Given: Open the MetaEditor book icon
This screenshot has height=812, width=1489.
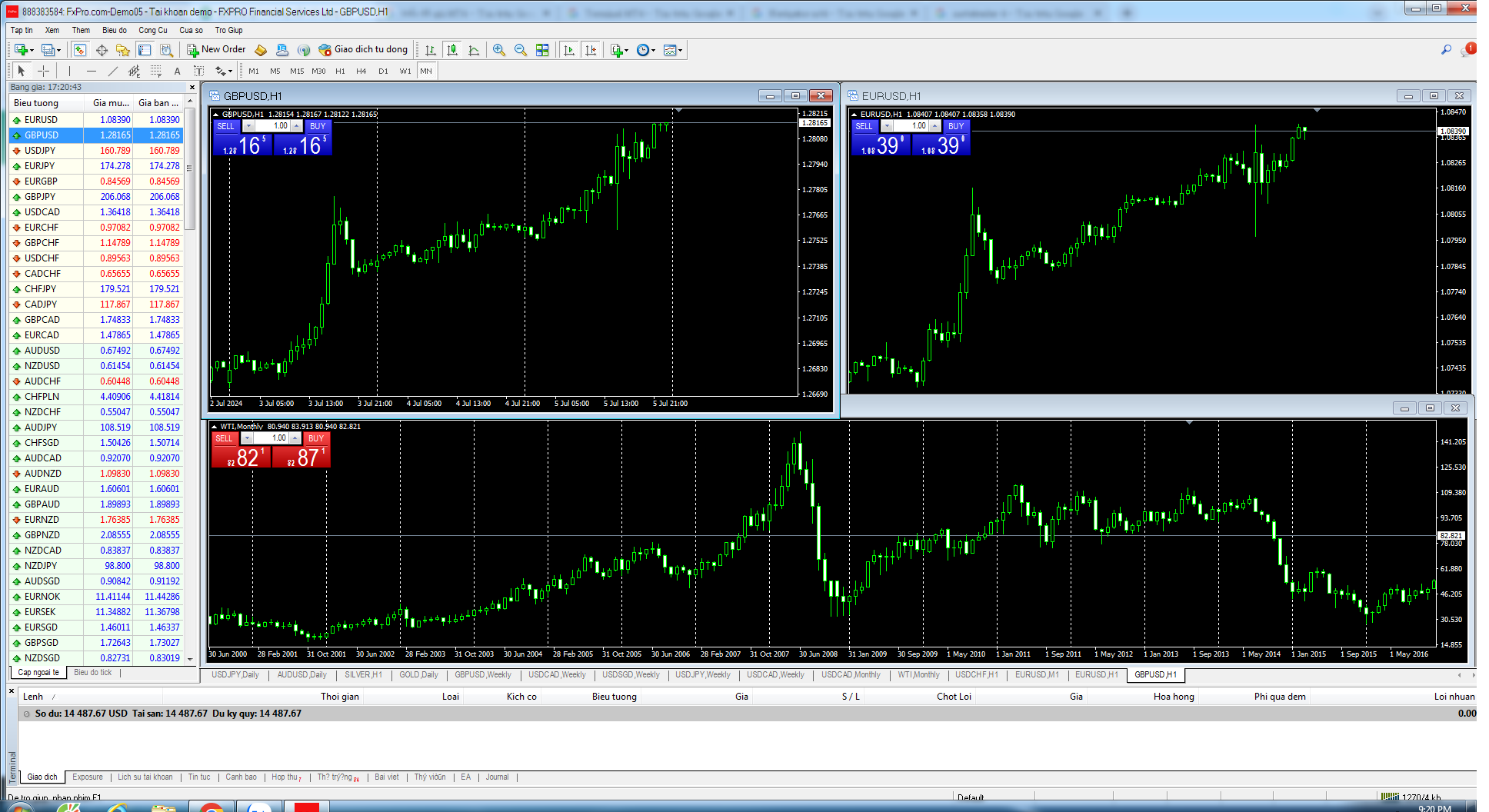Looking at the screenshot, I should (261, 50).
